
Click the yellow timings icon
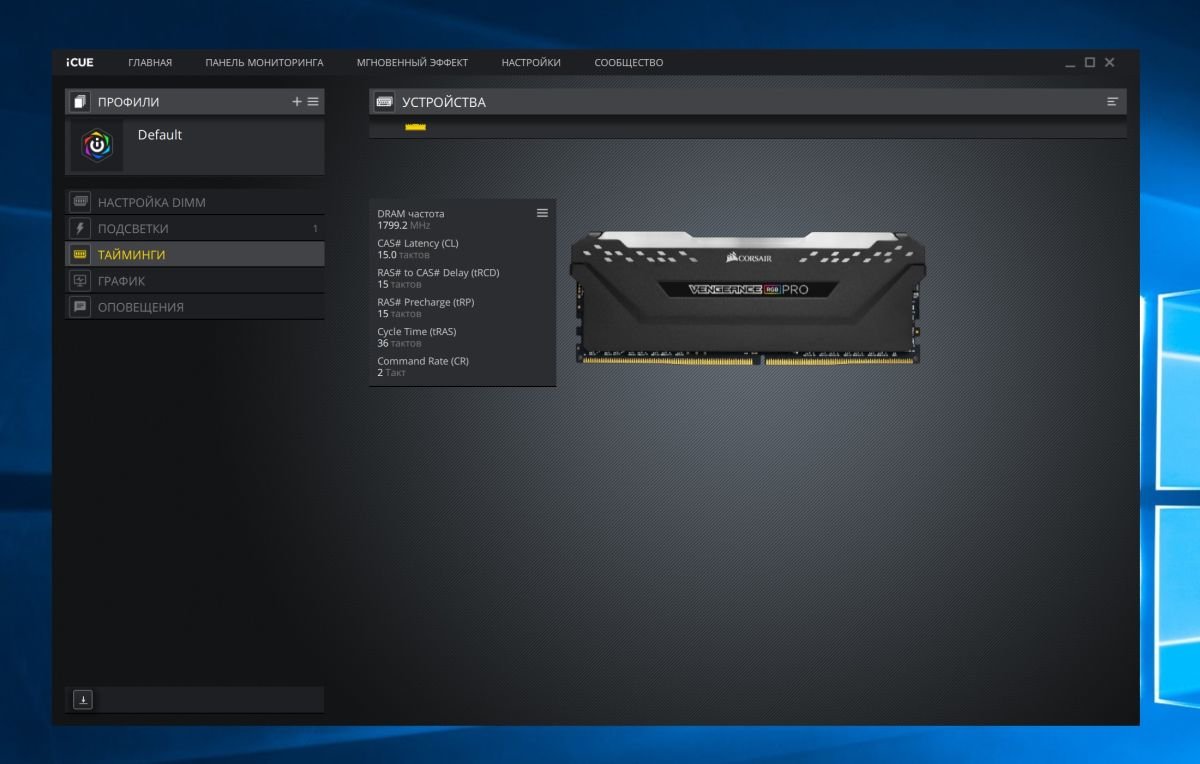[80, 254]
